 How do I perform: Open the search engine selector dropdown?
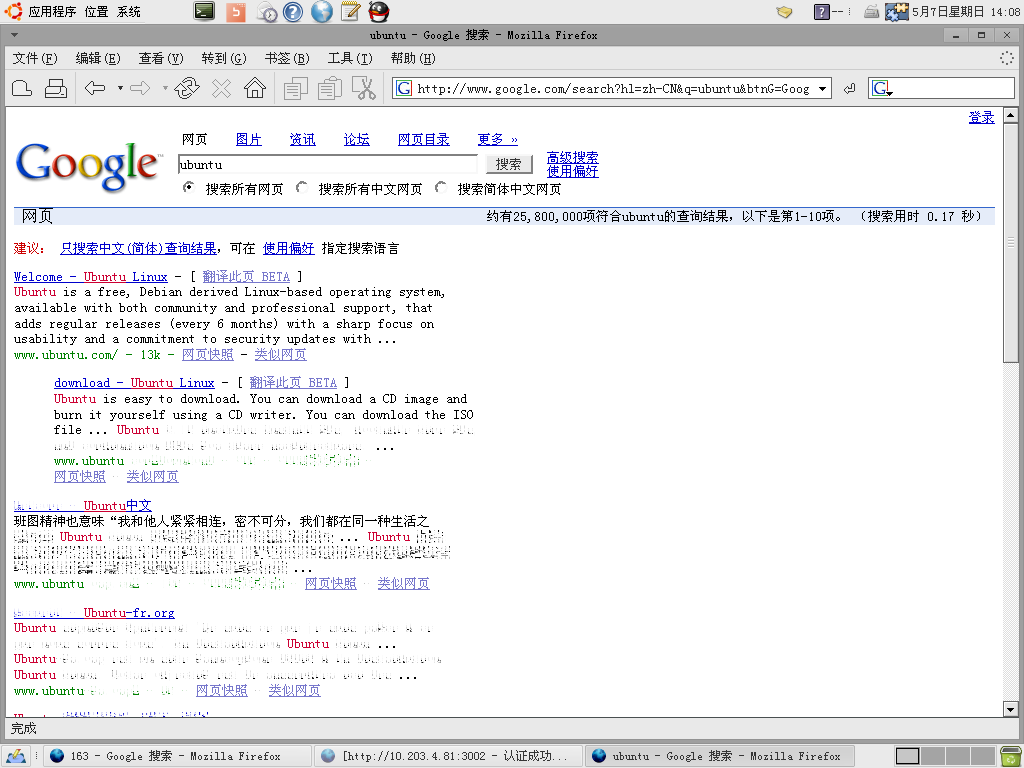[x=881, y=88]
